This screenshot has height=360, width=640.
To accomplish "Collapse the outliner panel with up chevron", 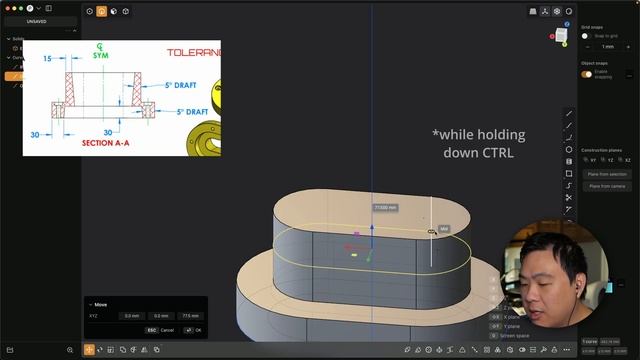I will [x=74, y=31].
